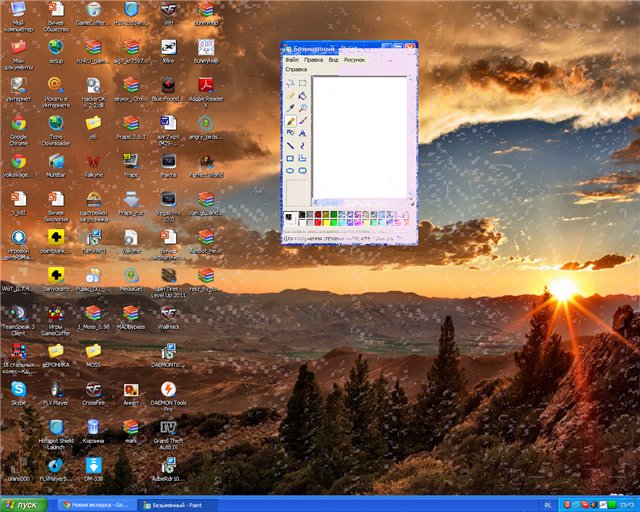Open the Файл menu in Paint
Screen dimensions: 640x512
pos(291,59)
